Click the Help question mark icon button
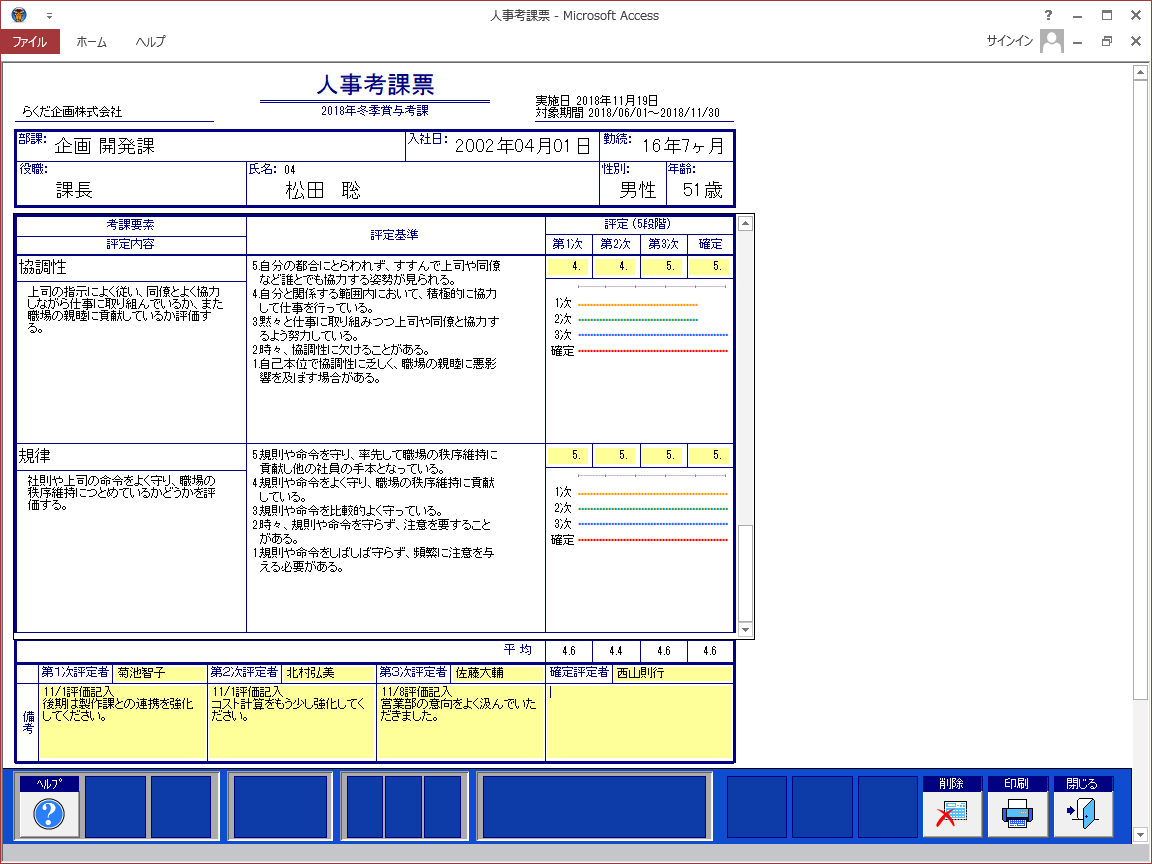This screenshot has height=864, width=1152. coord(49,814)
